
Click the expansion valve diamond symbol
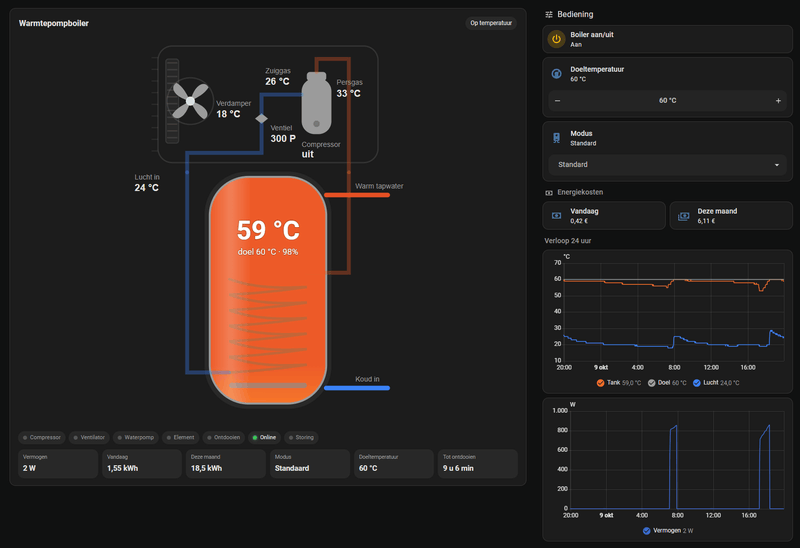click(261, 118)
